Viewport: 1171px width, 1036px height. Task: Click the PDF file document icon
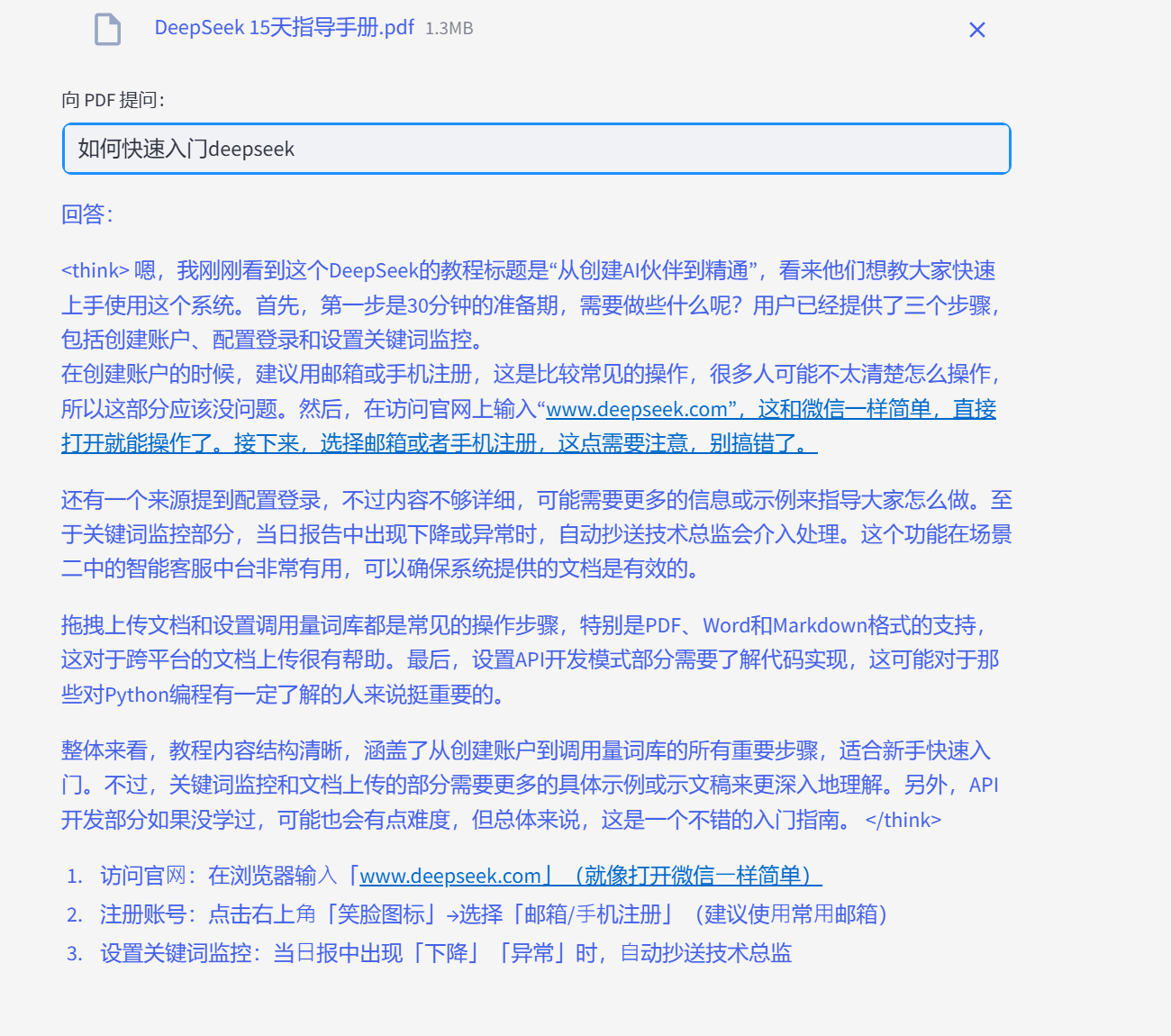pos(108,30)
